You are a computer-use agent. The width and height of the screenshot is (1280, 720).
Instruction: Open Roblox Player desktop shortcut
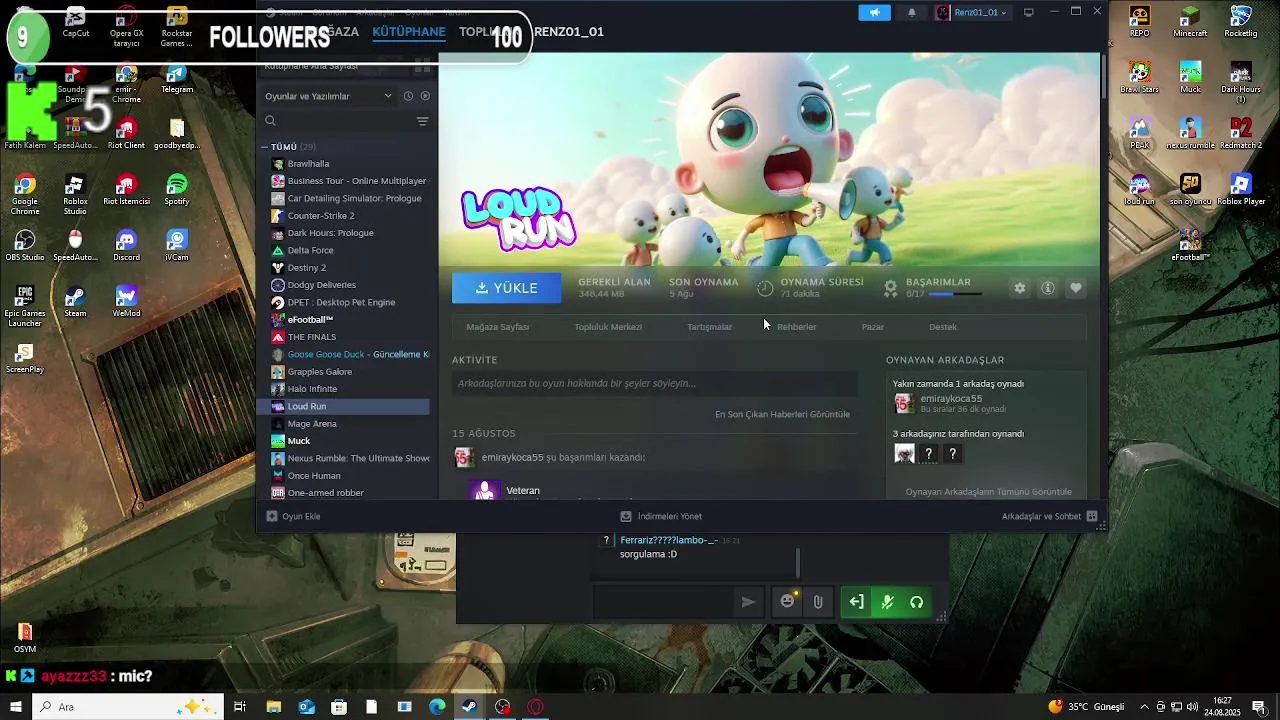(x=1241, y=189)
